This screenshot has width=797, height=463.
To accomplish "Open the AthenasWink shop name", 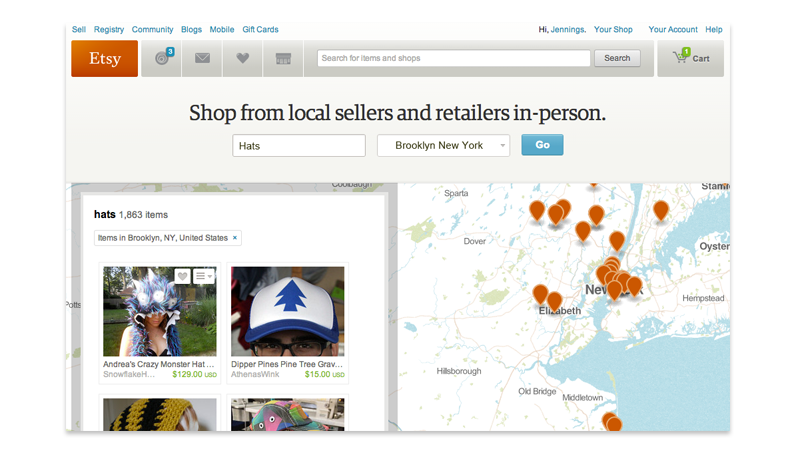I will click(x=255, y=374).
